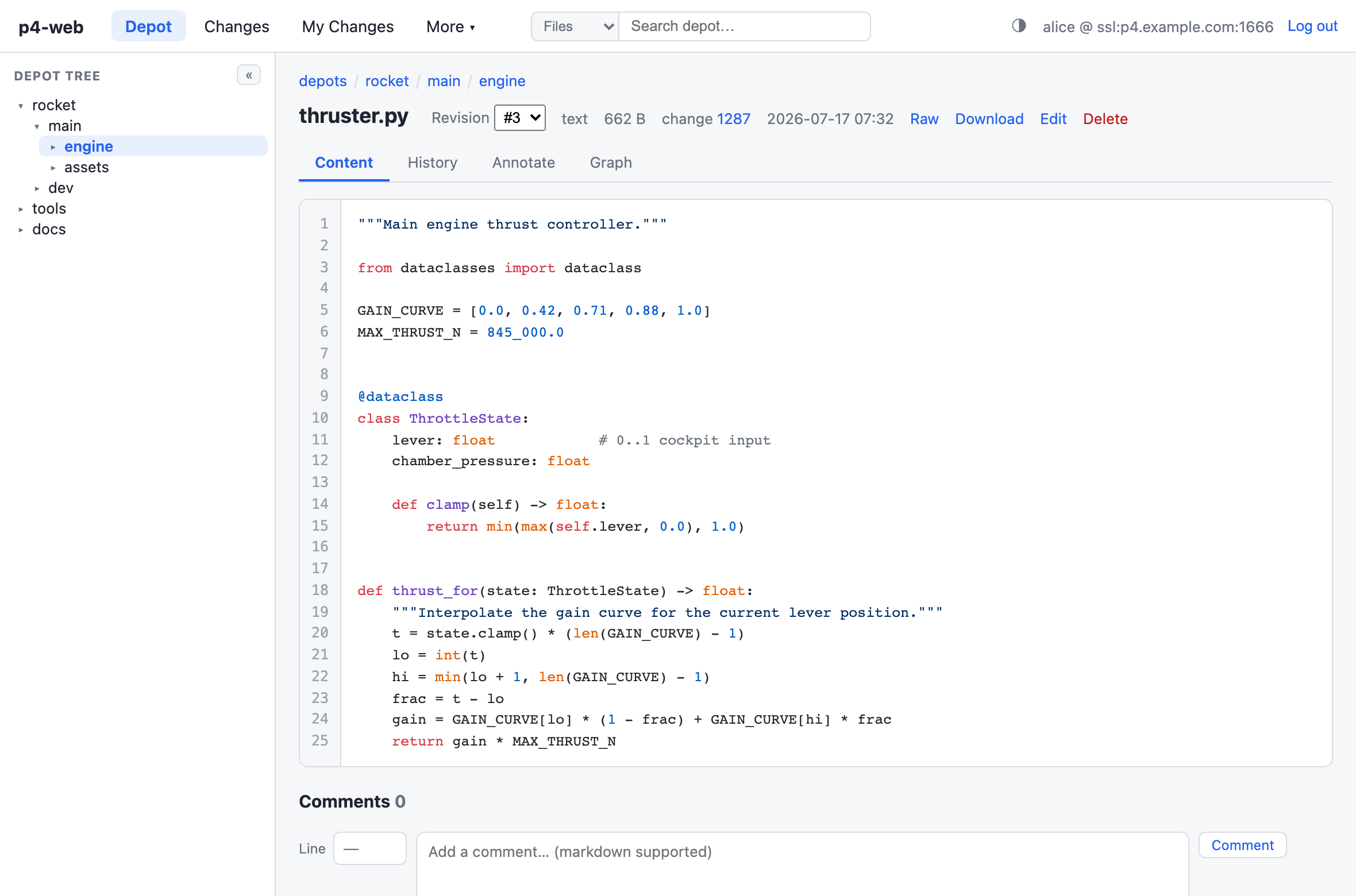Open change 1287 link

734,119
